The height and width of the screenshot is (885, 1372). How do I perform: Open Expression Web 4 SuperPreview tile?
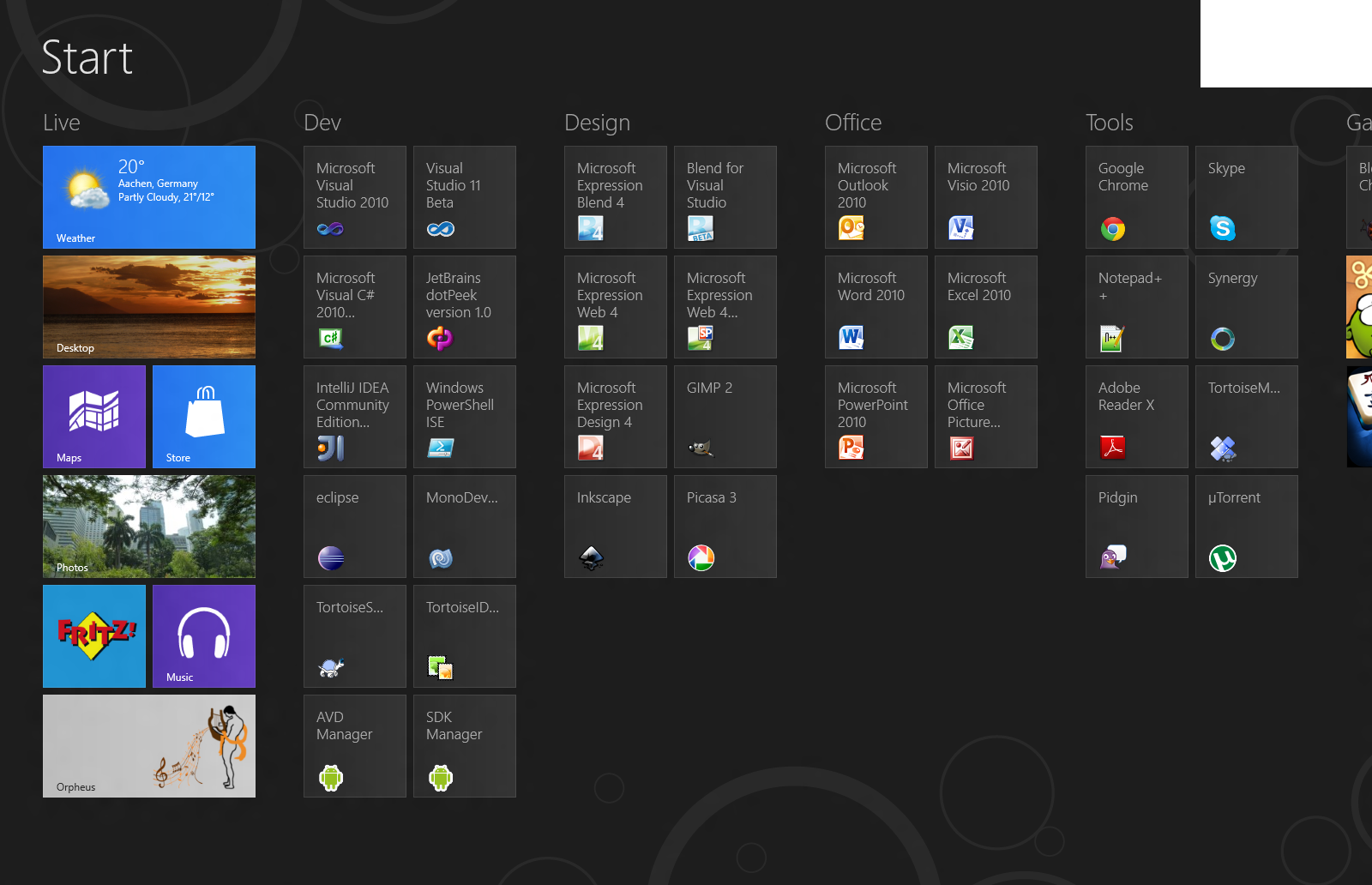pyautogui.click(x=725, y=307)
